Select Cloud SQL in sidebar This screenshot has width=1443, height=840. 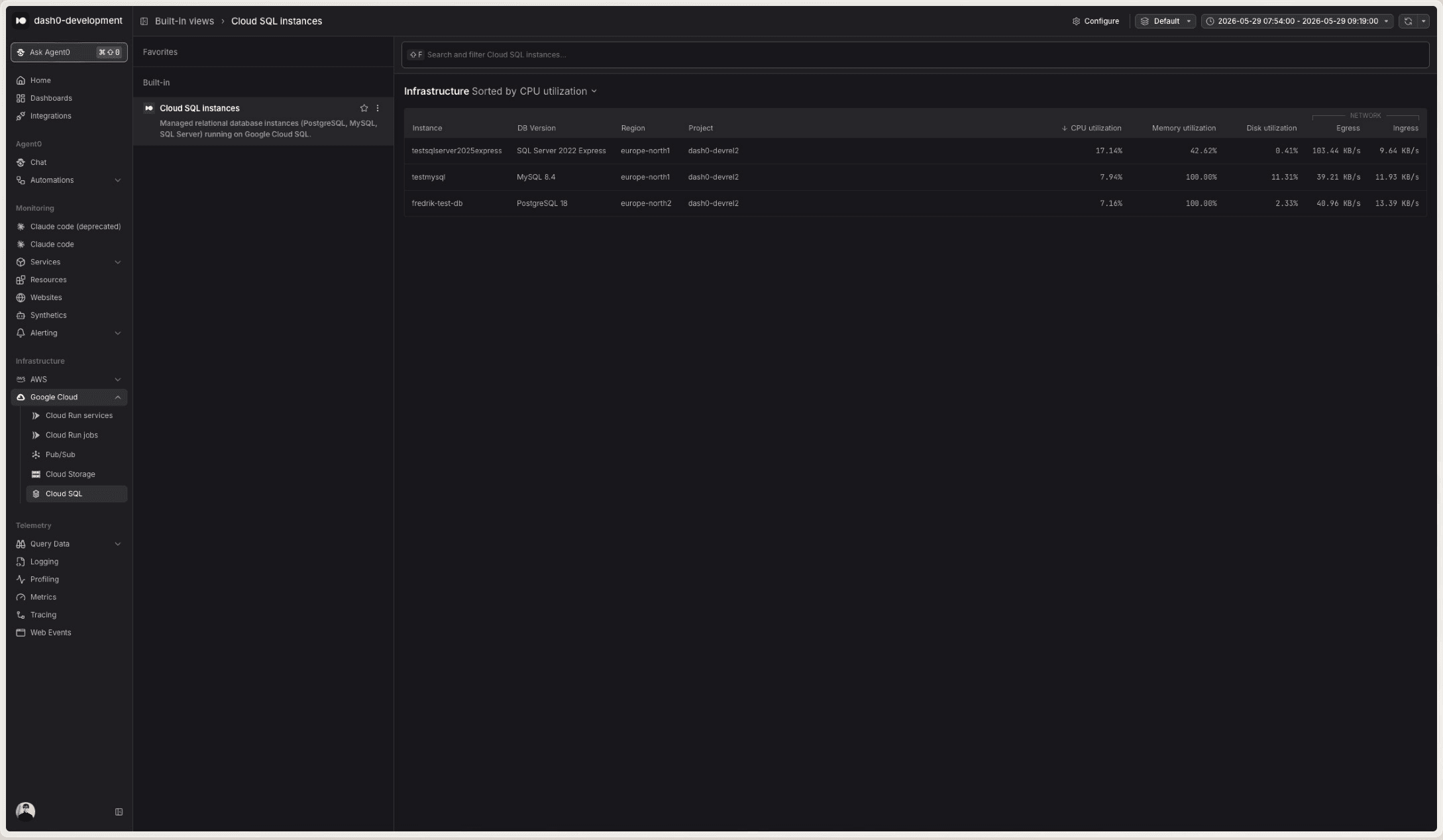76,494
